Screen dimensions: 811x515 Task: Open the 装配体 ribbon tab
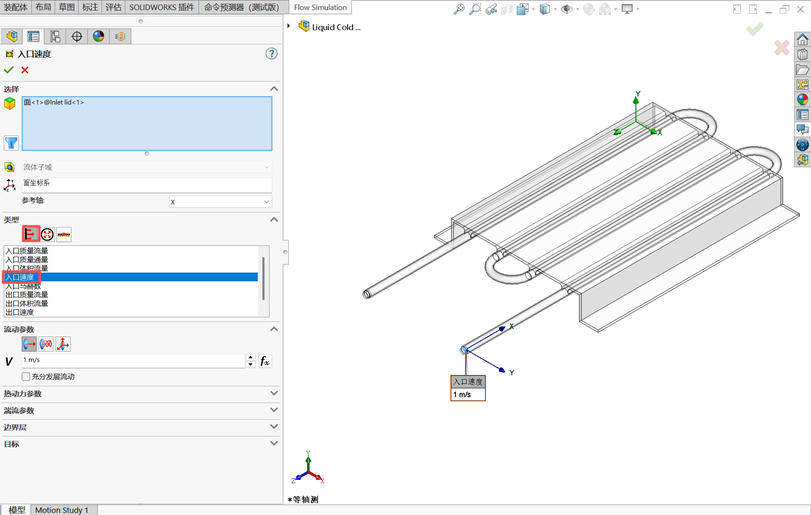point(16,7)
